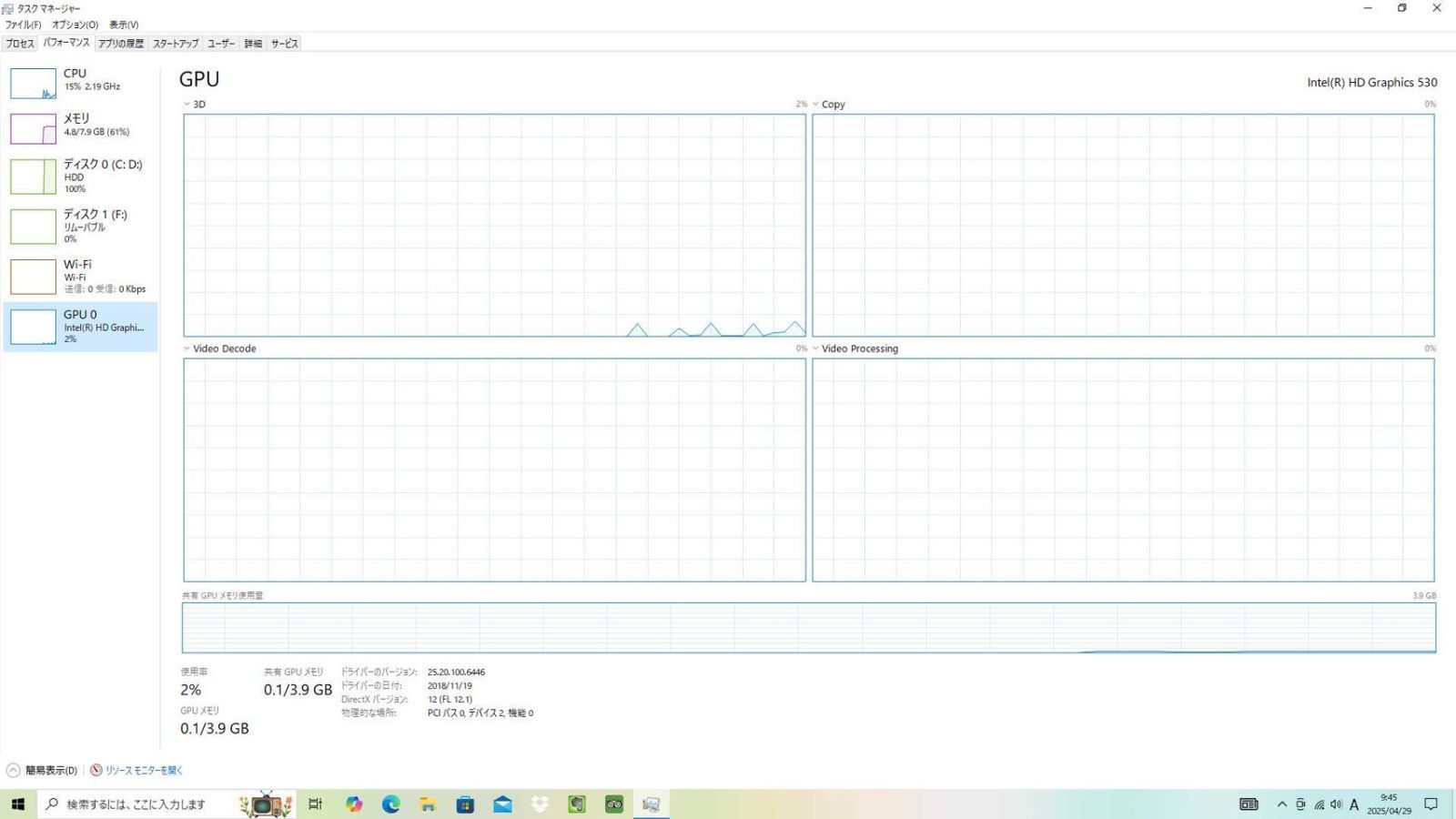
Task: Click the Intel(R) HD Graphics 530 title
Action: click(x=1372, y=82)
